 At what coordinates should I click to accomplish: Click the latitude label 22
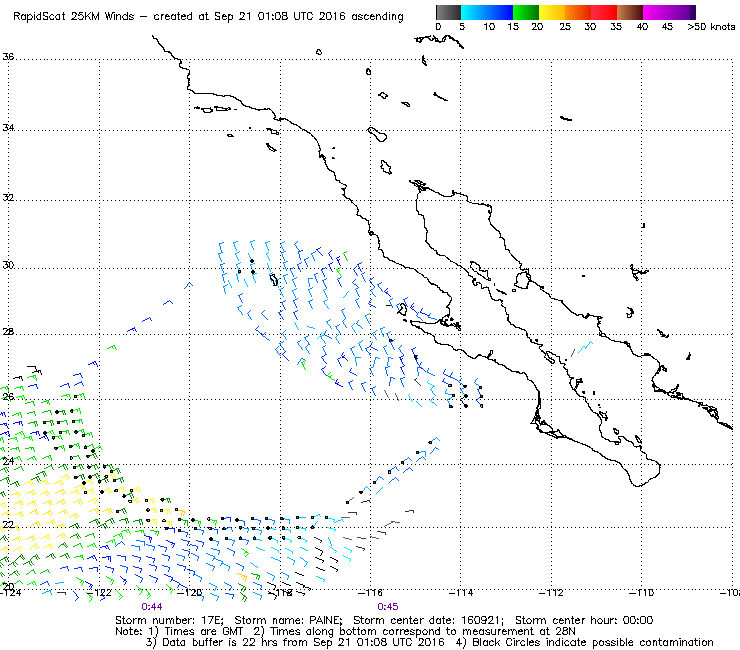(8, 524)
